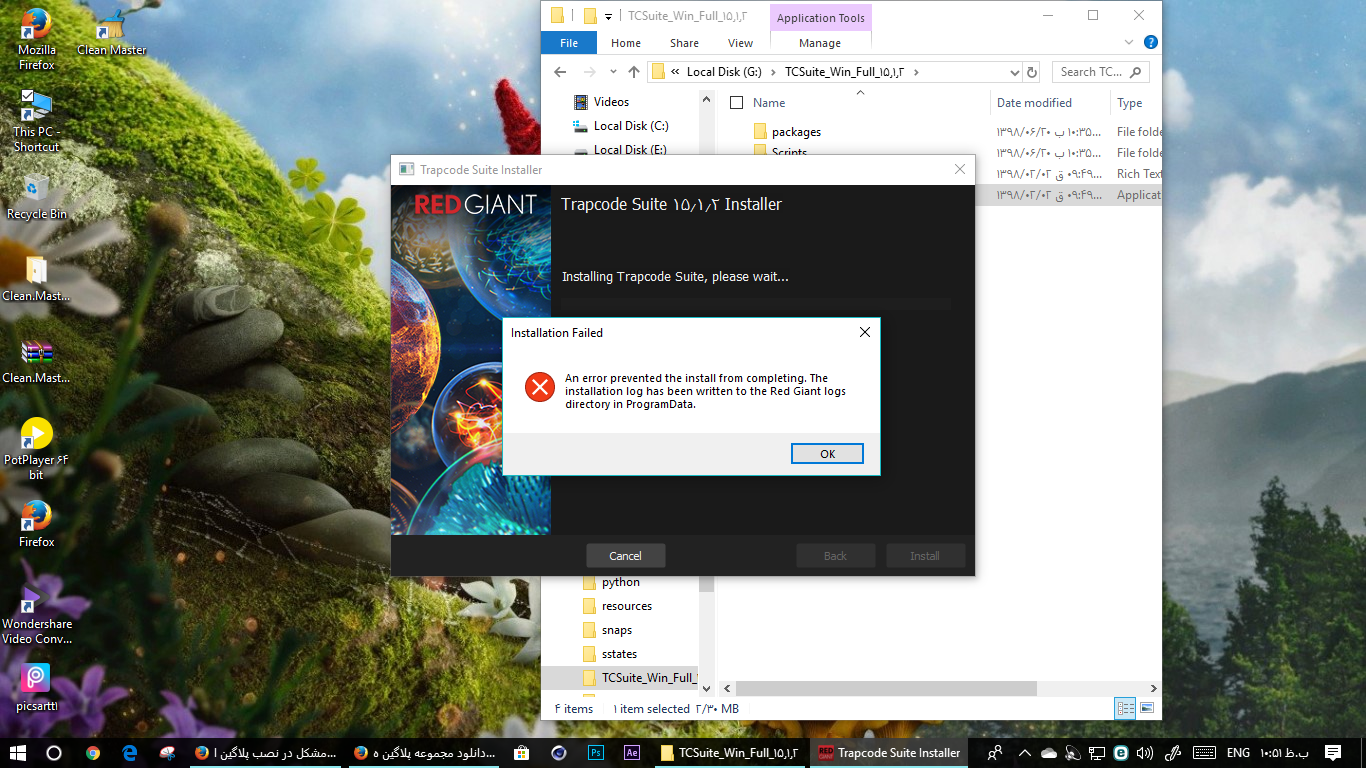The width and height of the screenshot is (1366, 768).
Task: Click the horizontal scrollbar in the file list
Action: coord(885,689)
